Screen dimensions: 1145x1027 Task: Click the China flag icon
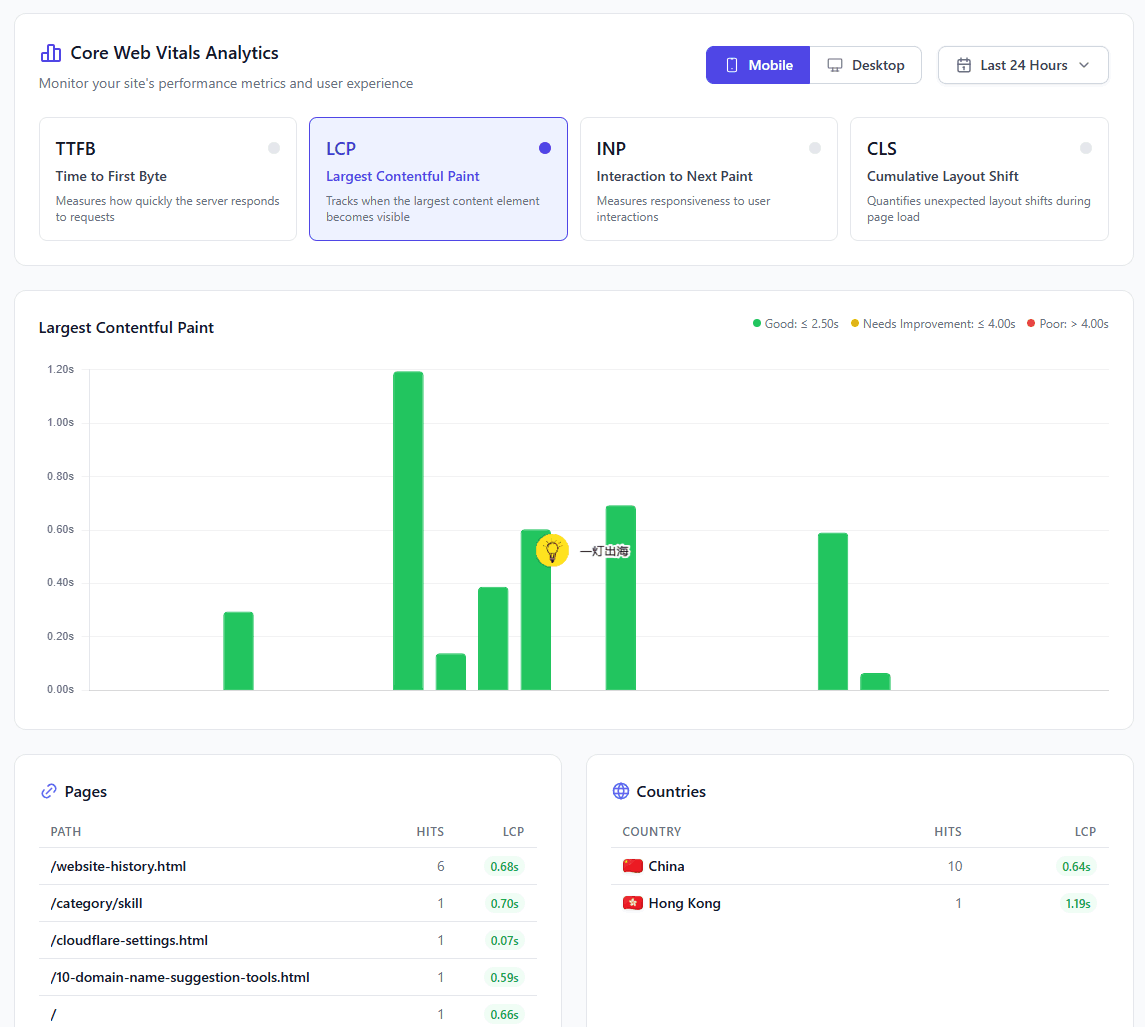click(x=632, y=866)
